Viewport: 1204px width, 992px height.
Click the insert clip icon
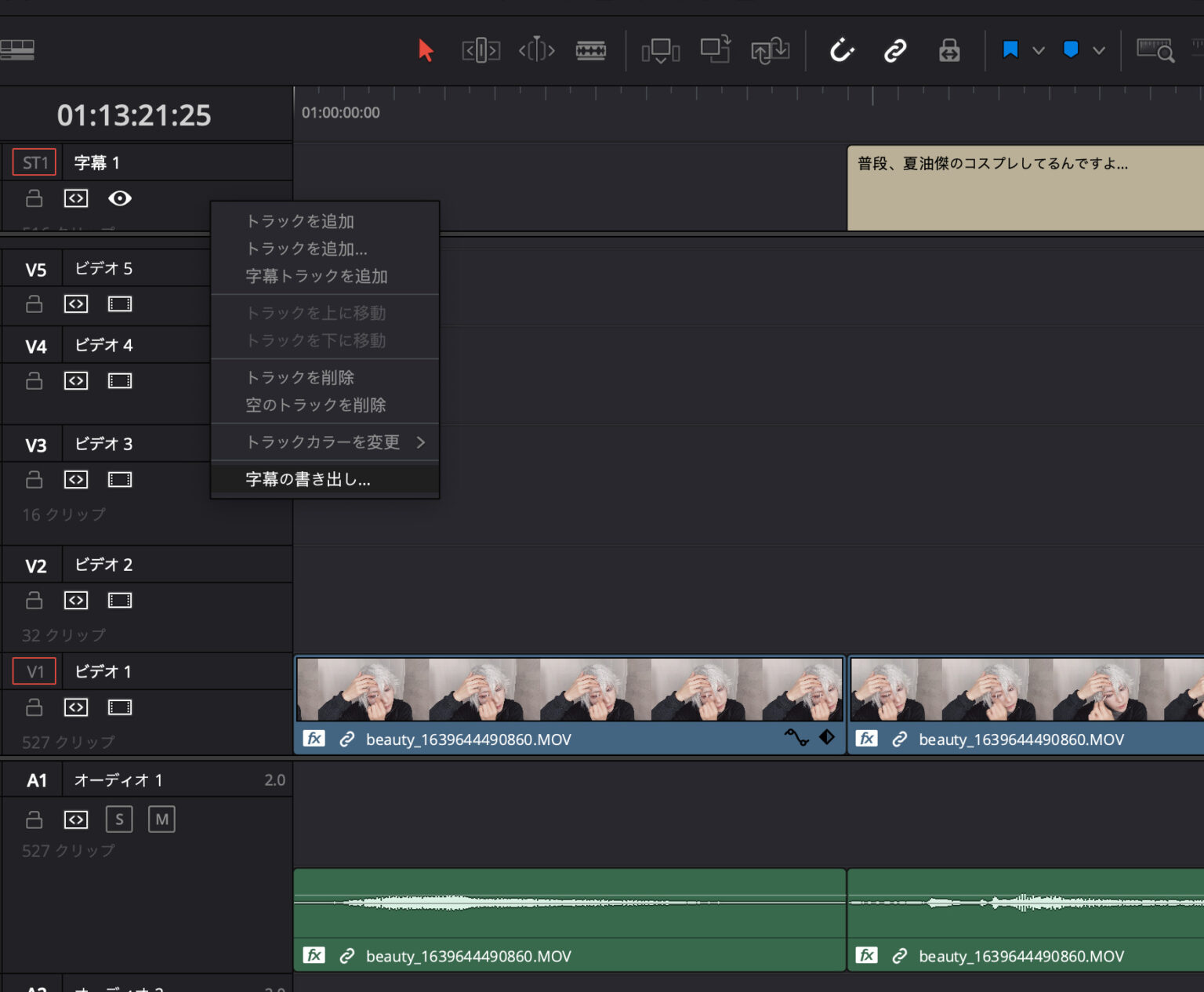click(660, 49)
